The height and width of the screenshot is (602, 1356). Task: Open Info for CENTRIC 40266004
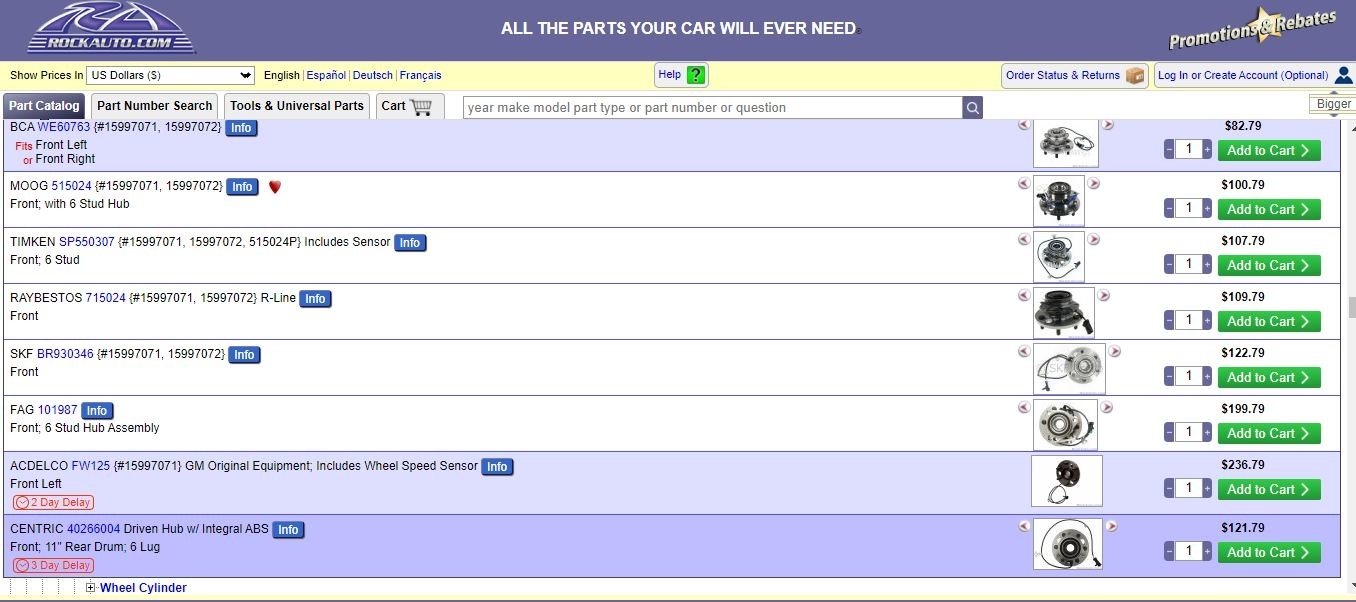click(288, 530)
